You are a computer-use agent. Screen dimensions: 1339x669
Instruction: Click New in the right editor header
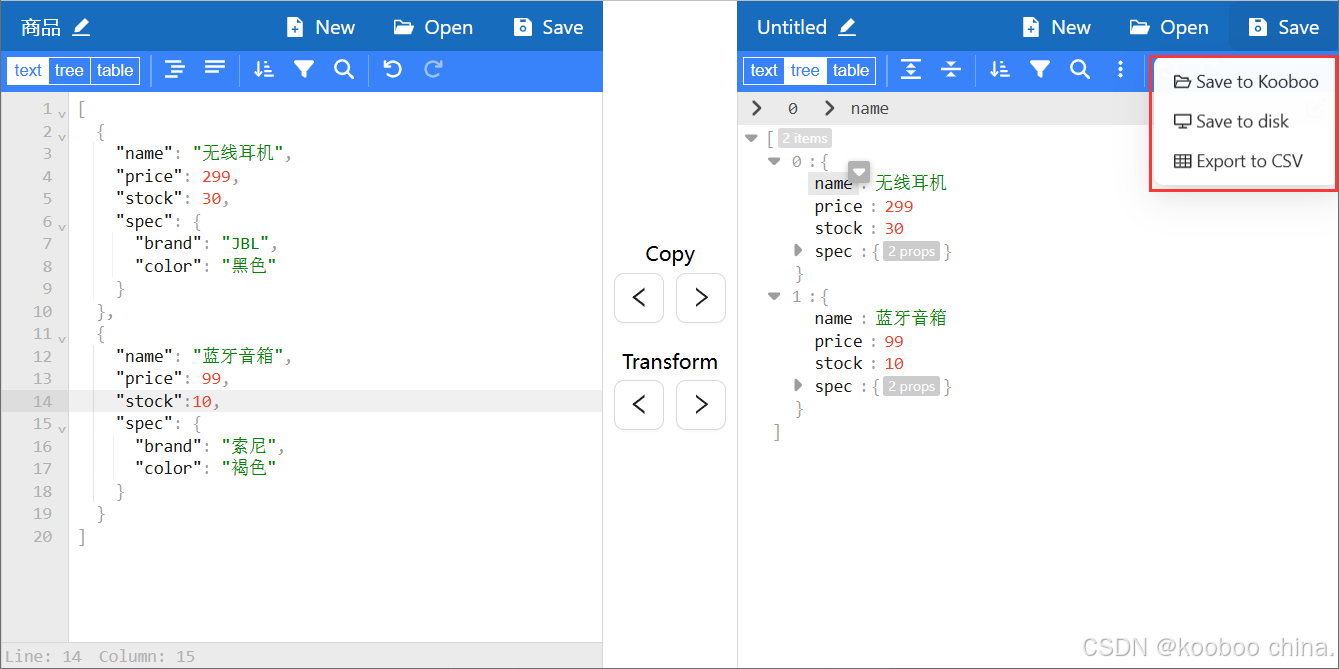click(x=1057, y=27)
